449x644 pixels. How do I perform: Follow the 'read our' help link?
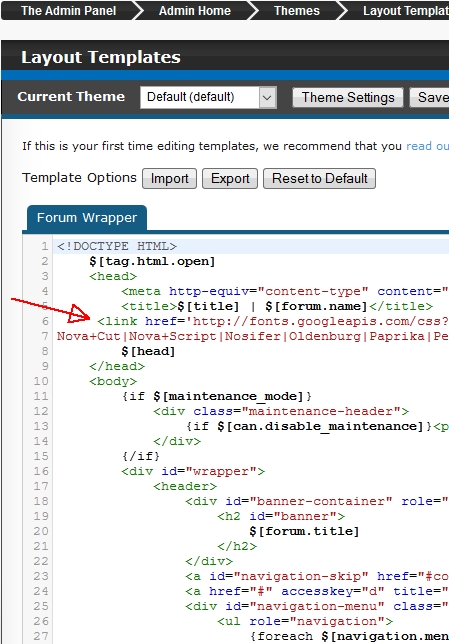point(427,146)
